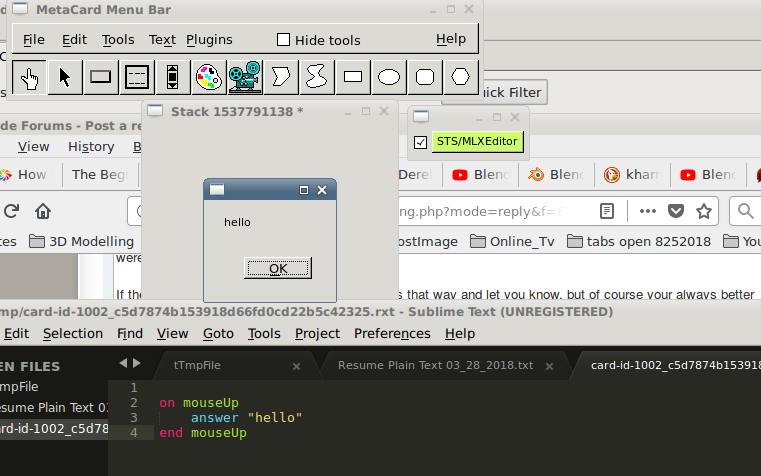Click the green STS/MLXEditor button

(477, 141)
